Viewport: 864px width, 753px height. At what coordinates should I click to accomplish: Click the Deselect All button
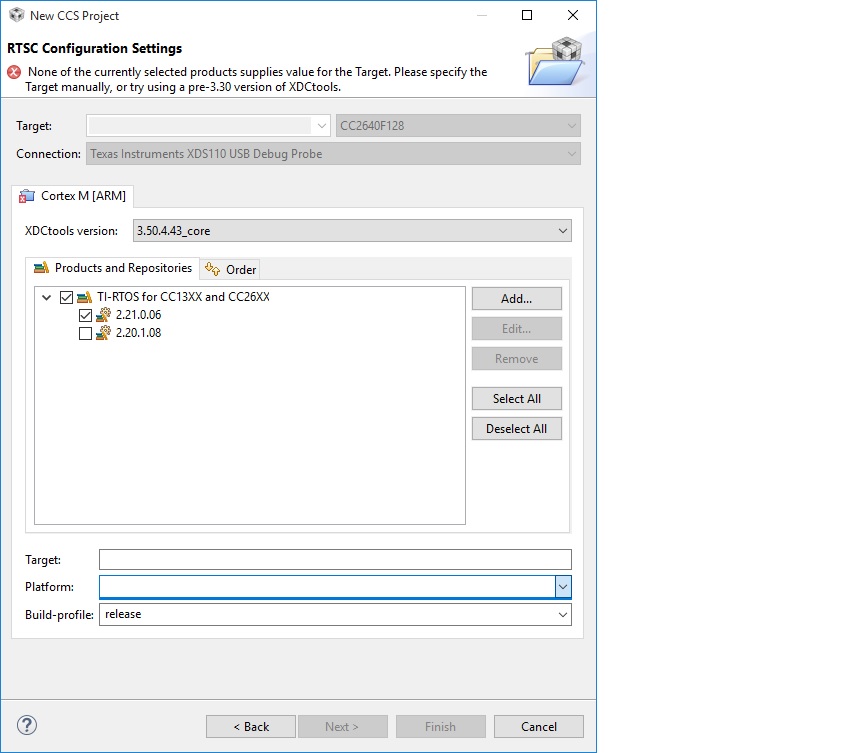(517, 429)
